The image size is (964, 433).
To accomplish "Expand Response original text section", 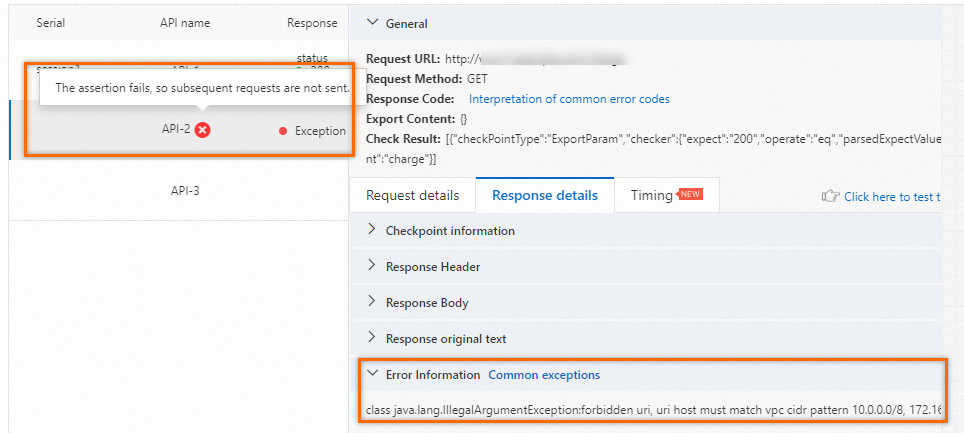I will tap(373, 338).
